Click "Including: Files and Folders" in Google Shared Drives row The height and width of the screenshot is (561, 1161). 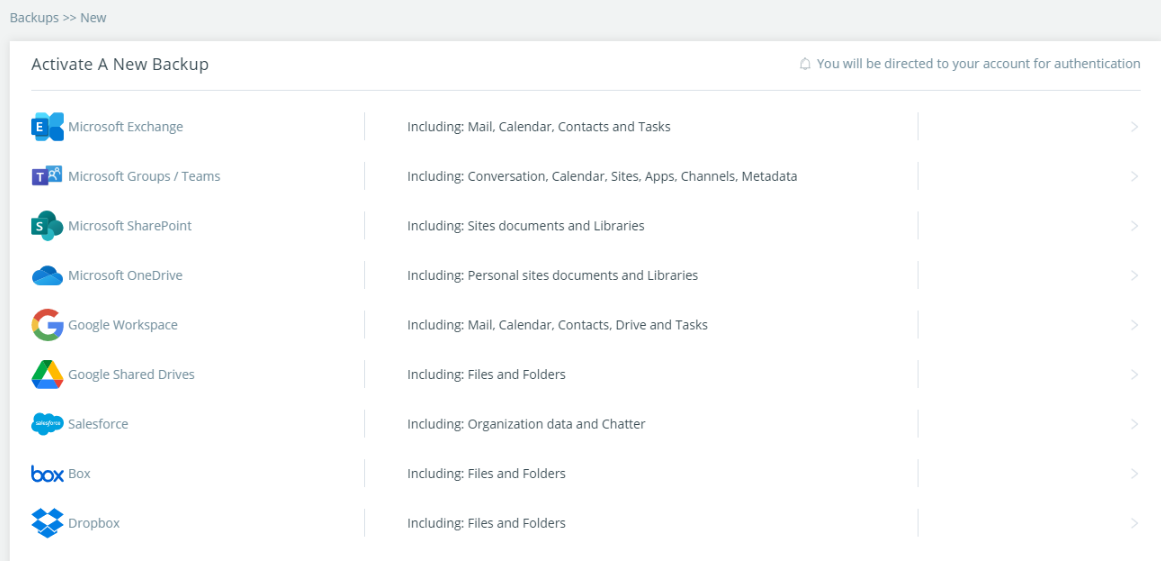click(486, 374)
